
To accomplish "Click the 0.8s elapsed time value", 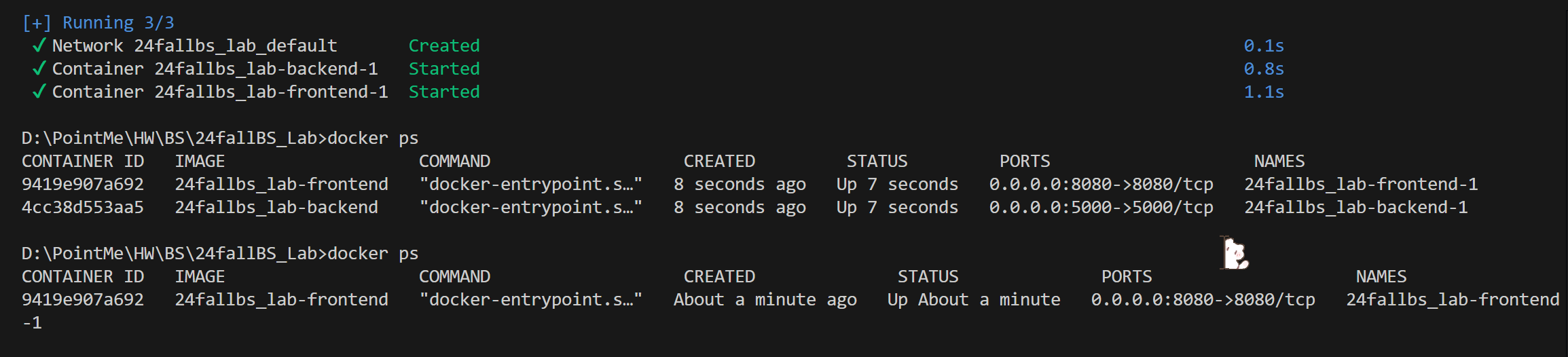I will (1263, 69).
